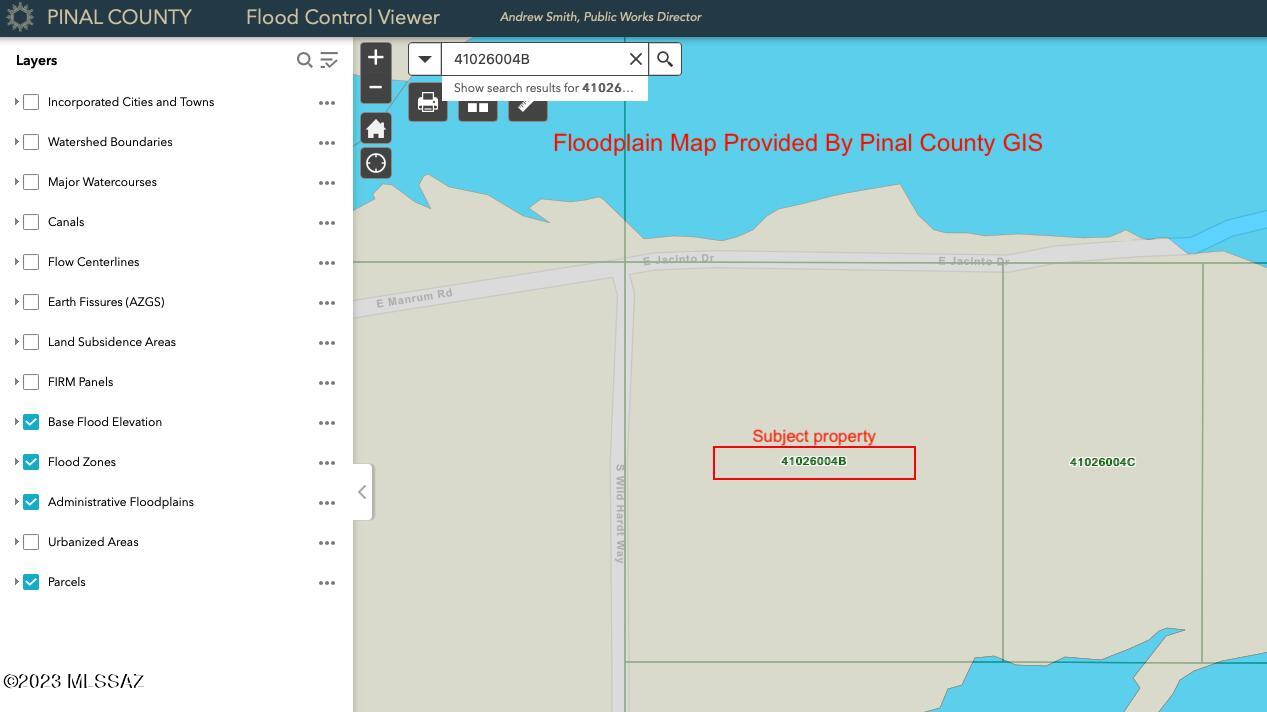This screenshot has height=712, width=1267.
Task: Activate the find my location icon
Action: click(x=376, y=163)
